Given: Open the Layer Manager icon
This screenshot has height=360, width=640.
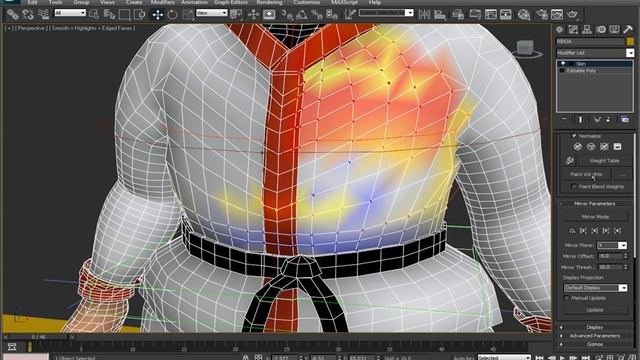Looking at the screenshot, I should coord(458,15).
